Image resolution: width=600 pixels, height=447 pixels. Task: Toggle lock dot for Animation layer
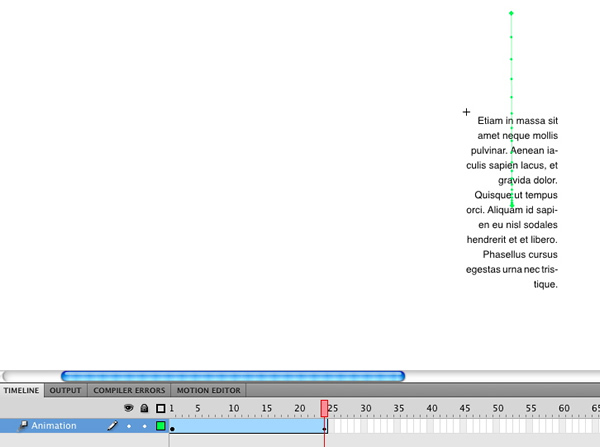click(144, 426)
